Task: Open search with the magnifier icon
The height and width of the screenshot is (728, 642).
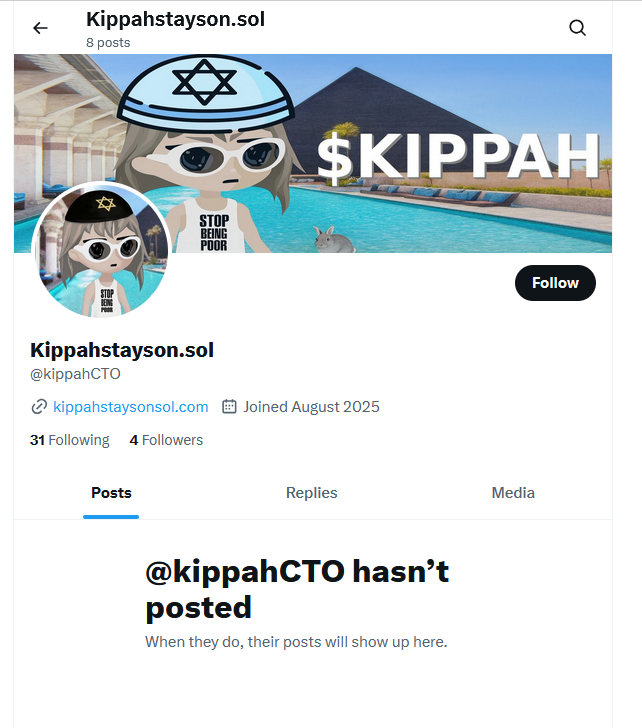Action: pos(577,28)
